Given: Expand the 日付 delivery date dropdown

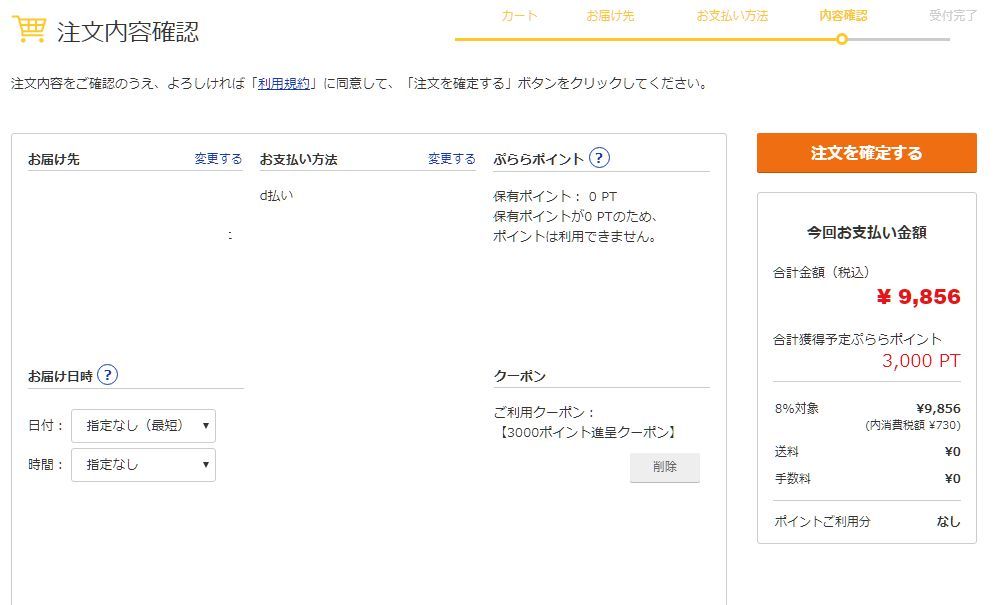Looking at the screenshot, I should pyautogui.click(x=143, y=426).
